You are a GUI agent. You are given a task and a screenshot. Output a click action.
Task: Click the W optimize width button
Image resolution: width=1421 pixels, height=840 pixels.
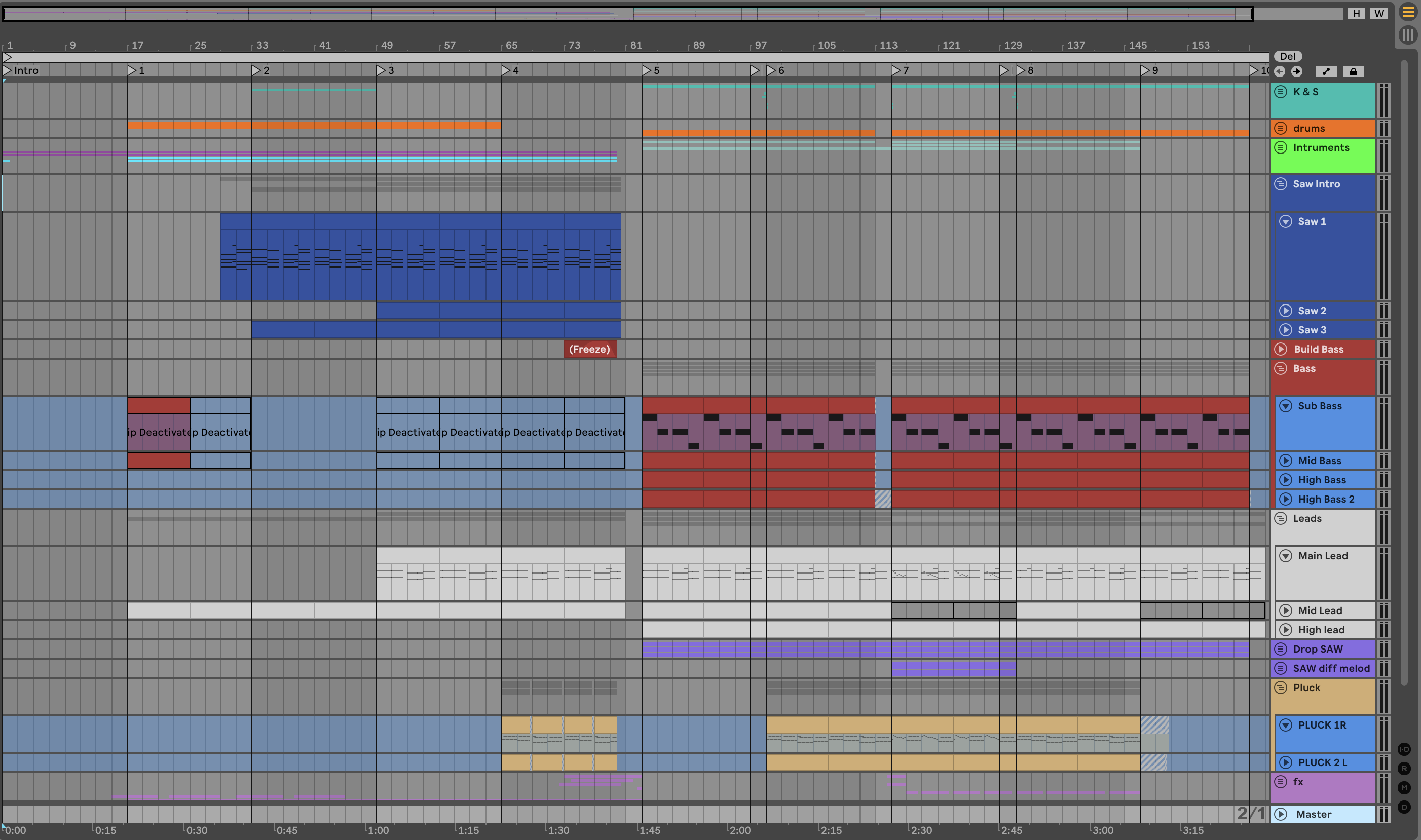(1378, 14)
